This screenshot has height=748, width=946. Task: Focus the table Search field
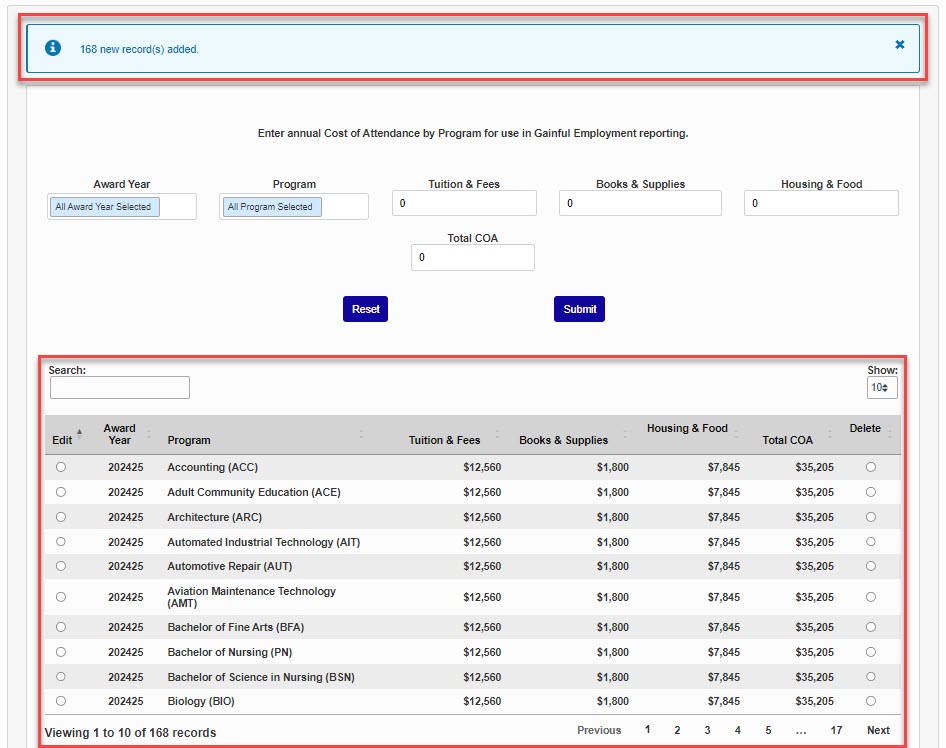(119, 387)
